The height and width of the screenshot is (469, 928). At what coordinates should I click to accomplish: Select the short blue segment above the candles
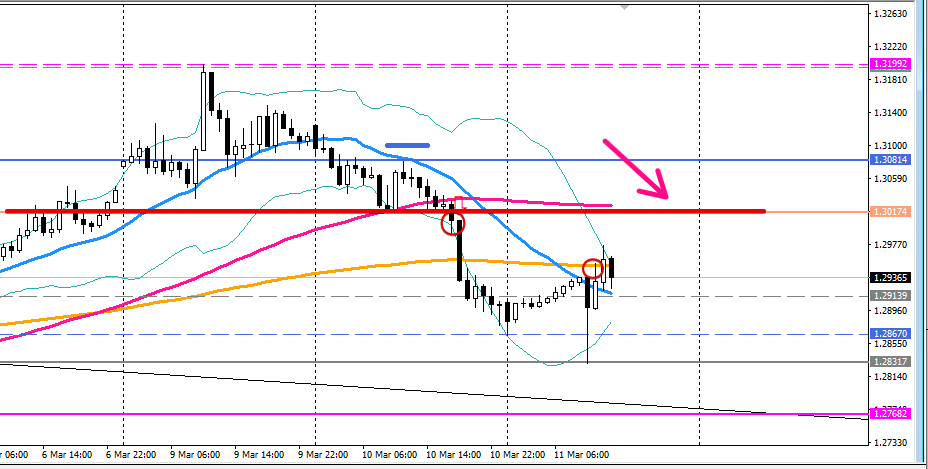(407, 144)
